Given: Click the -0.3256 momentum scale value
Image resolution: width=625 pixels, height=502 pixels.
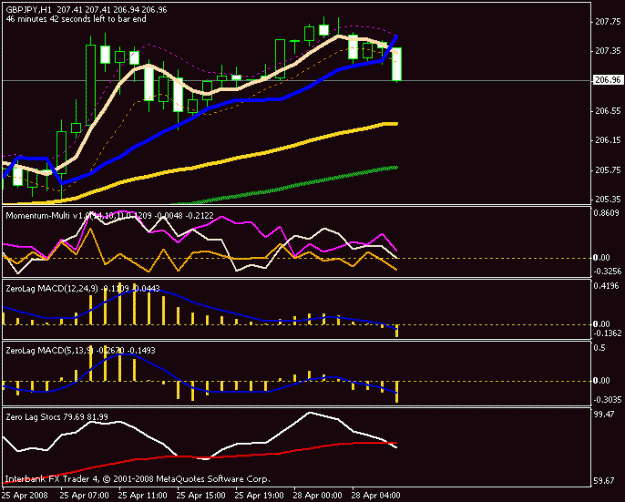Looking at the screenshot, I should (606, 272).
